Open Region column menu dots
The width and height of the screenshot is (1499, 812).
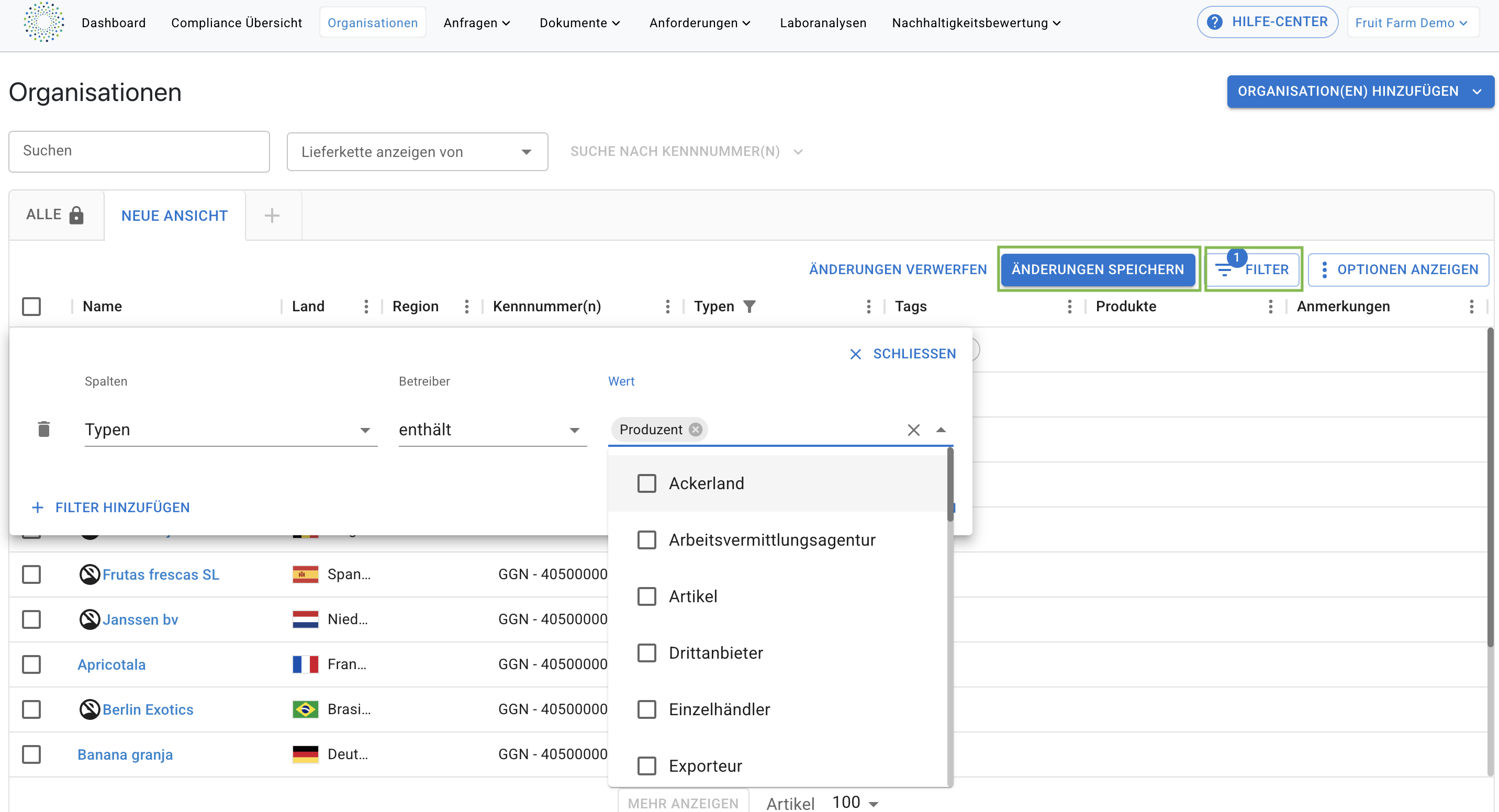tap(467, 307)
